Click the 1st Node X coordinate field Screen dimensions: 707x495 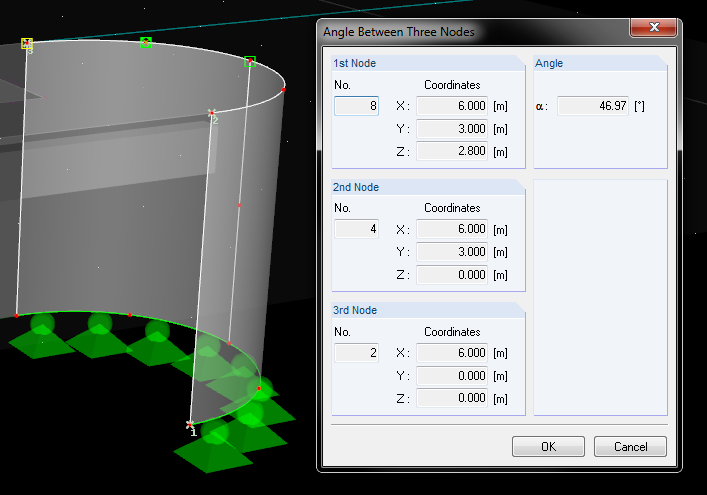[x=452, y=106]
